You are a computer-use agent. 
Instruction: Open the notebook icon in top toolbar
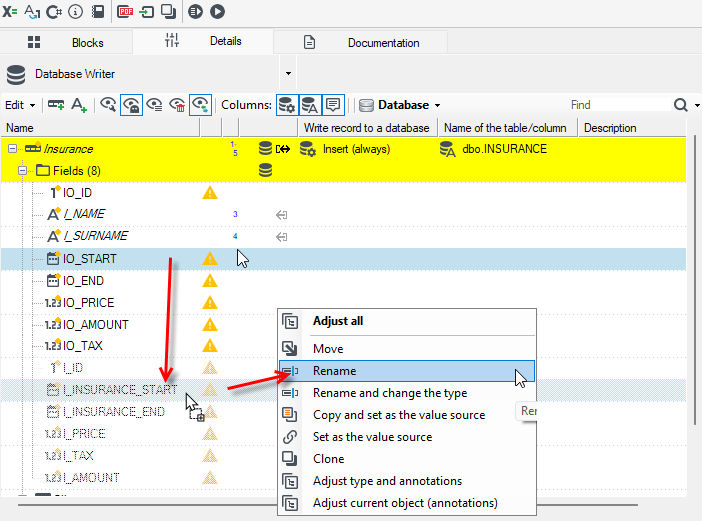pyautogui.click(x=98, y=12)
